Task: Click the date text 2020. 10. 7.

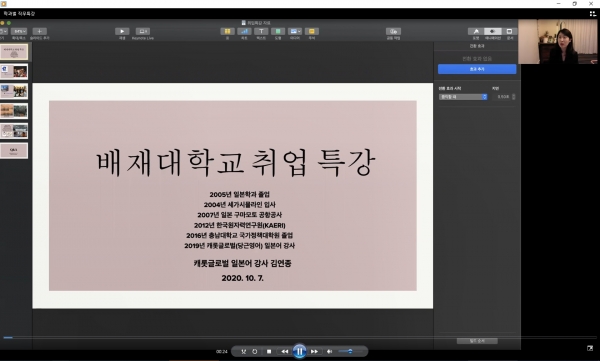Action: pos(243,278)
